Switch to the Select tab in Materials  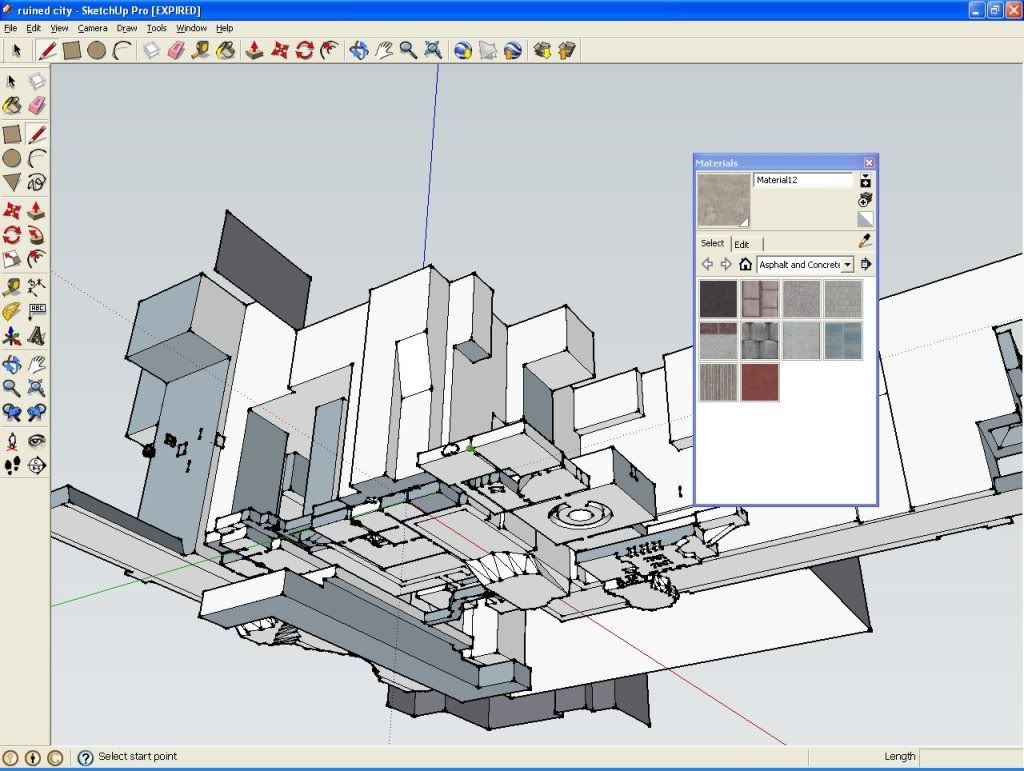712,243
